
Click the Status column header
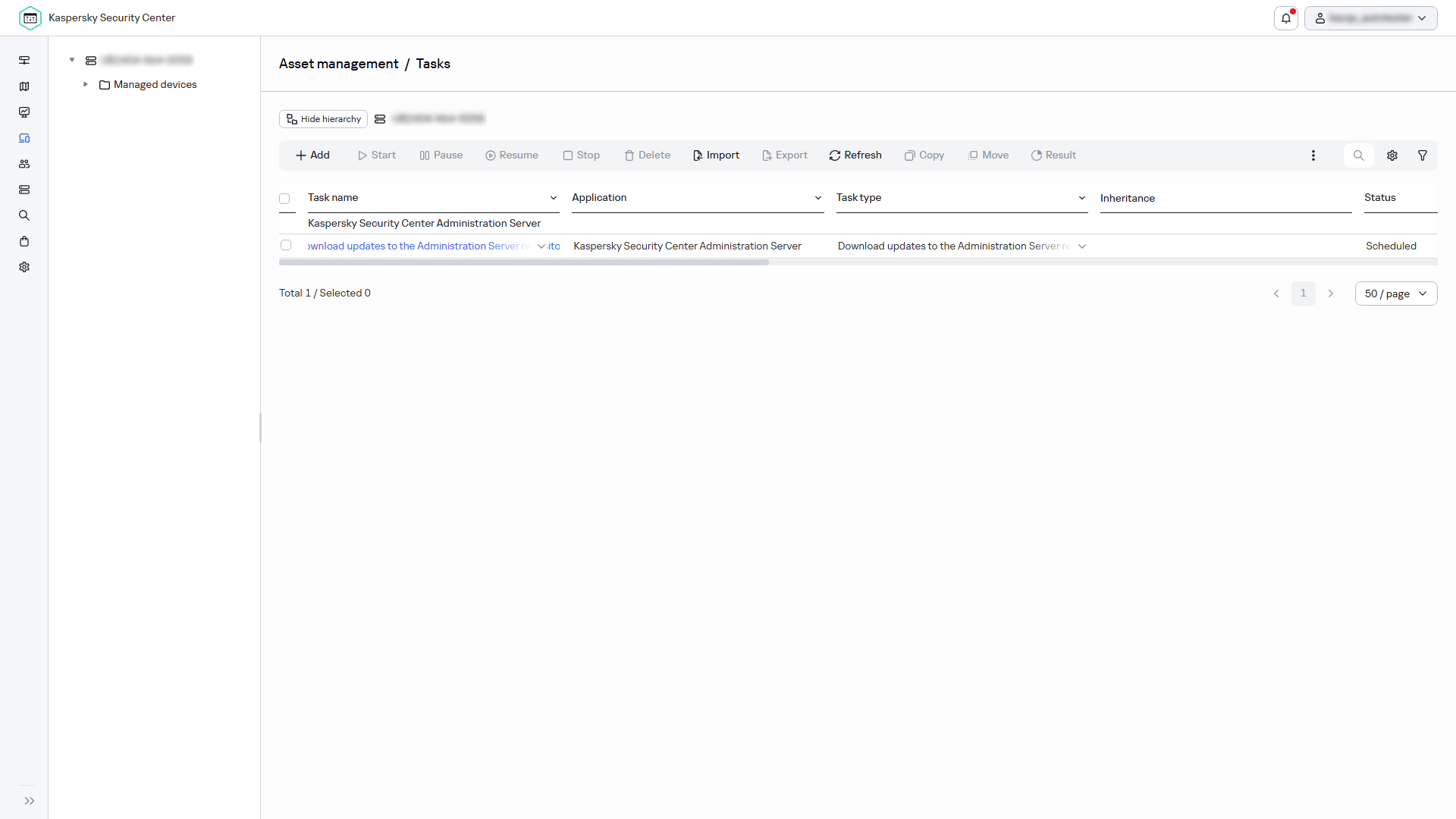[x=1380, y=198]
